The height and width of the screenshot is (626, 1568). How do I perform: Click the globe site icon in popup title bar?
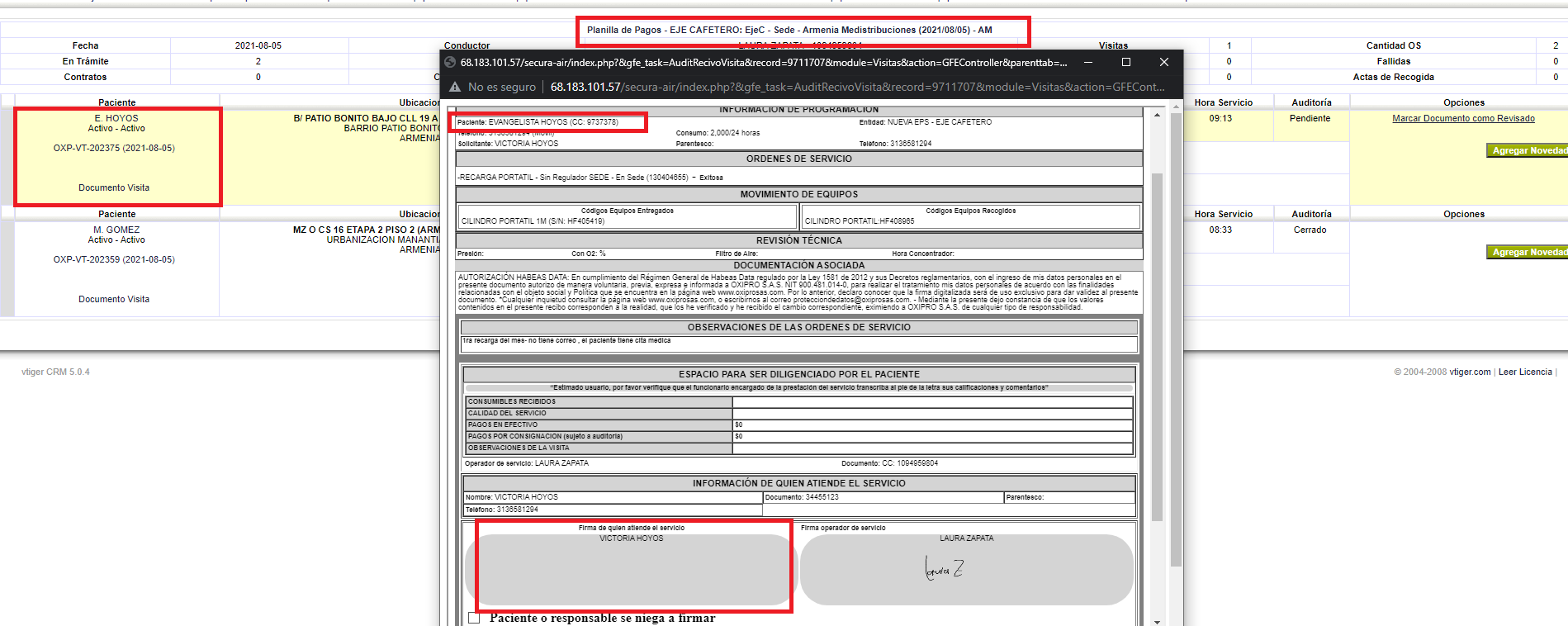tap(450, 62)
